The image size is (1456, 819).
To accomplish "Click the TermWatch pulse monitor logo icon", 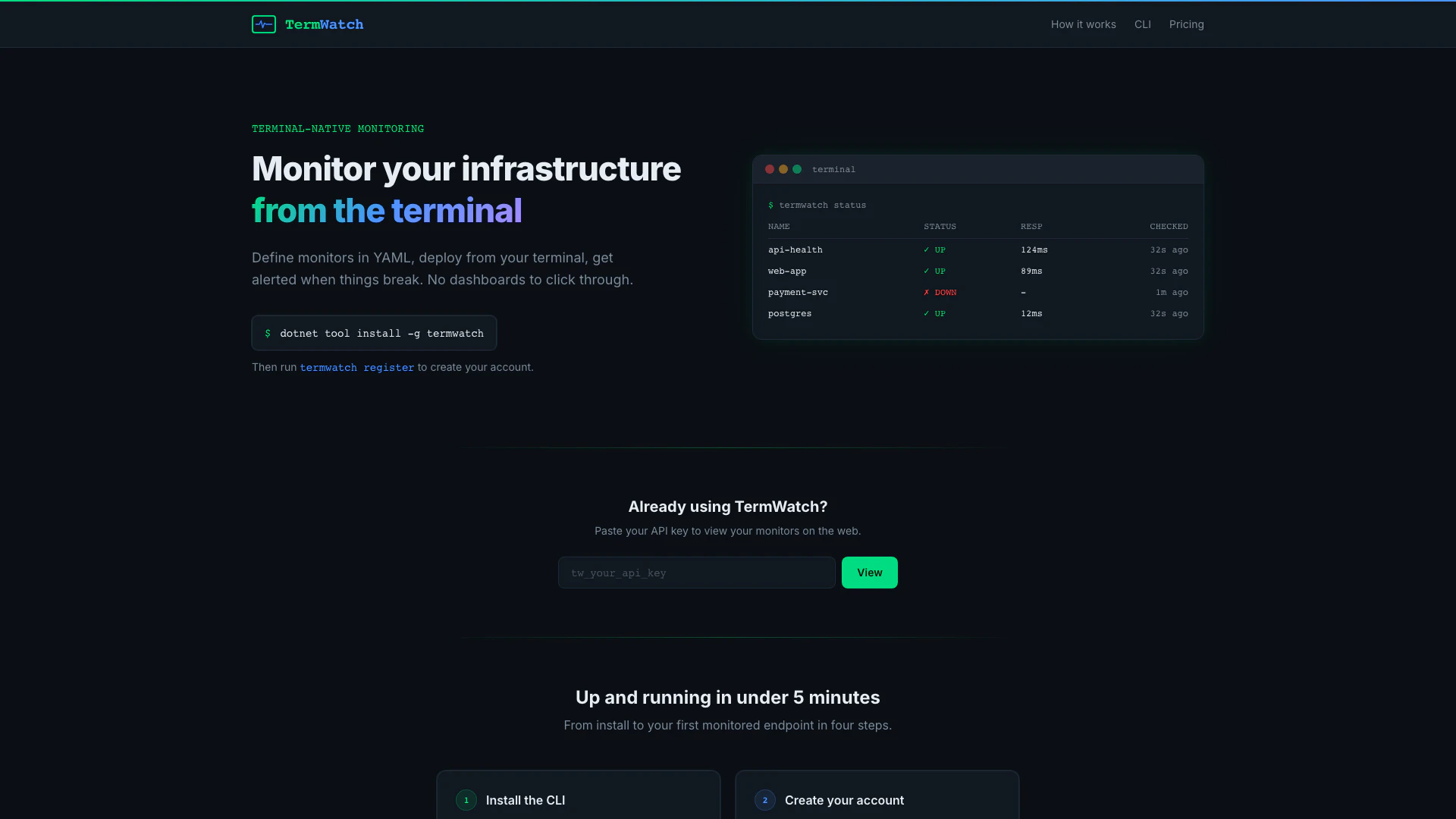I will pos(264,24).
